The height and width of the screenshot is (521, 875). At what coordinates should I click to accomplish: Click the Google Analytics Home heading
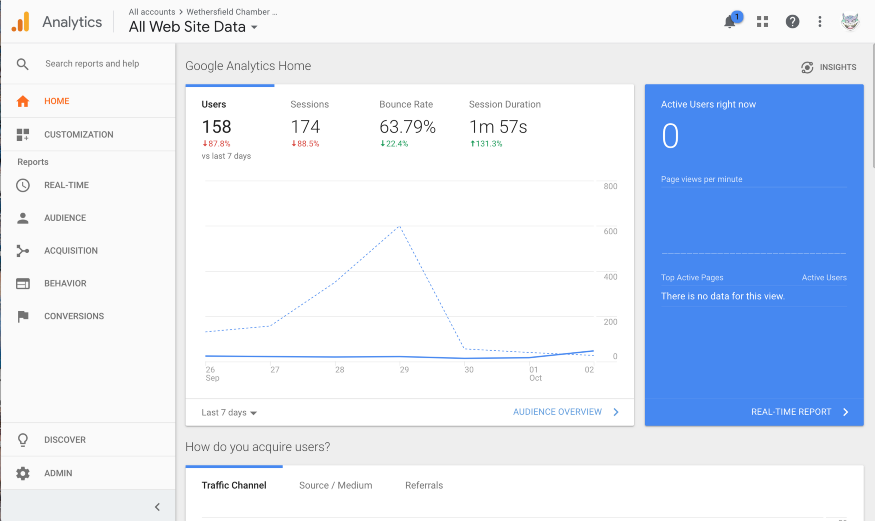(x=248, y=66)
